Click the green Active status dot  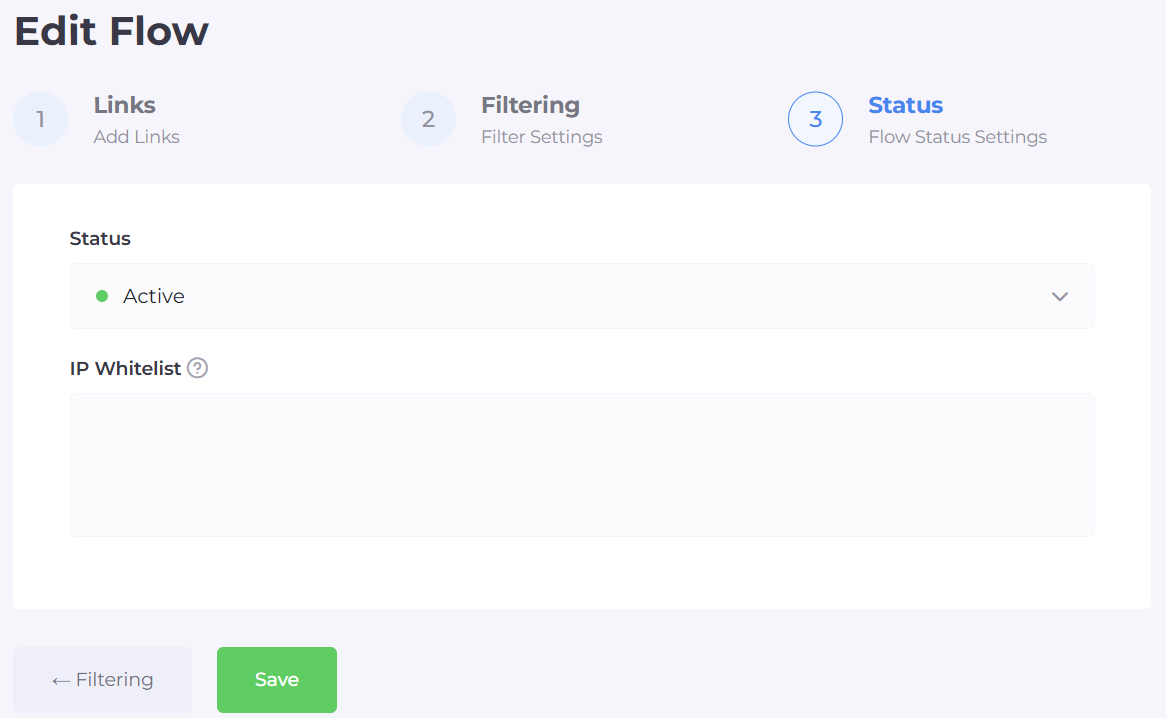(x=101, y=296)
